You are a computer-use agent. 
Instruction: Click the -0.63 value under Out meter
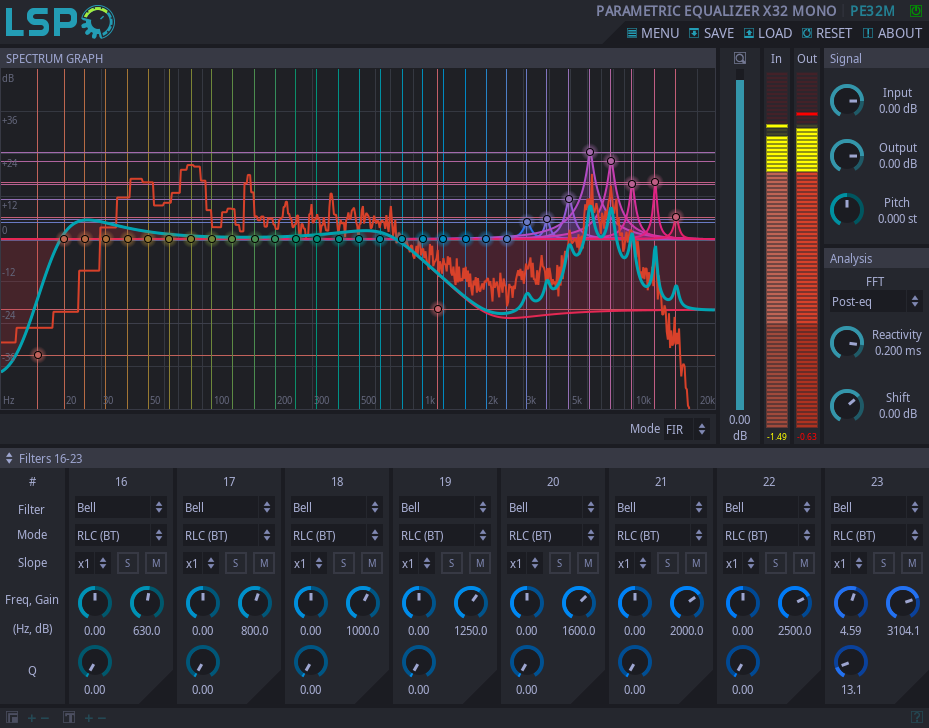point(806,437)
